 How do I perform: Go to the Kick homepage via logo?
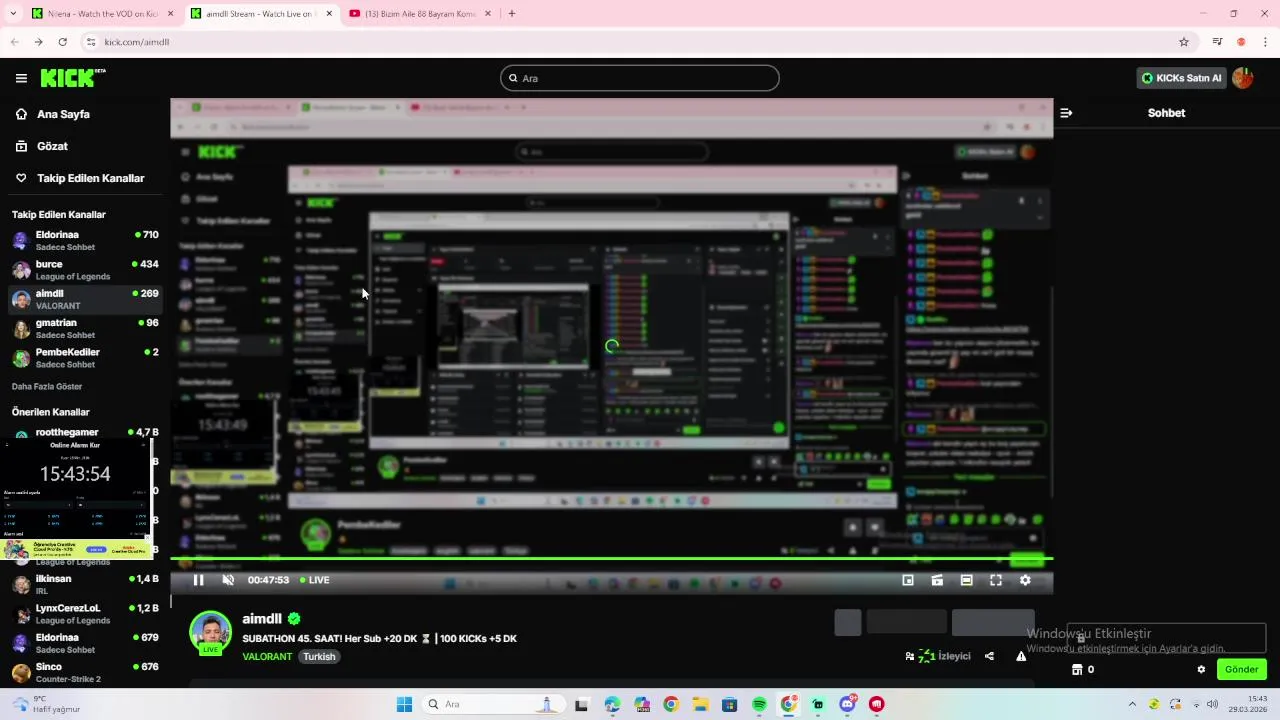[72, 78]
